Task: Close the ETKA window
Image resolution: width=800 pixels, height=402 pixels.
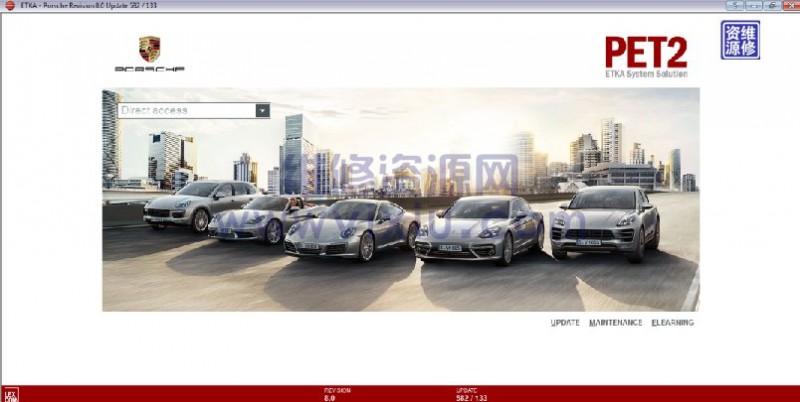Action: click(791, 6)
